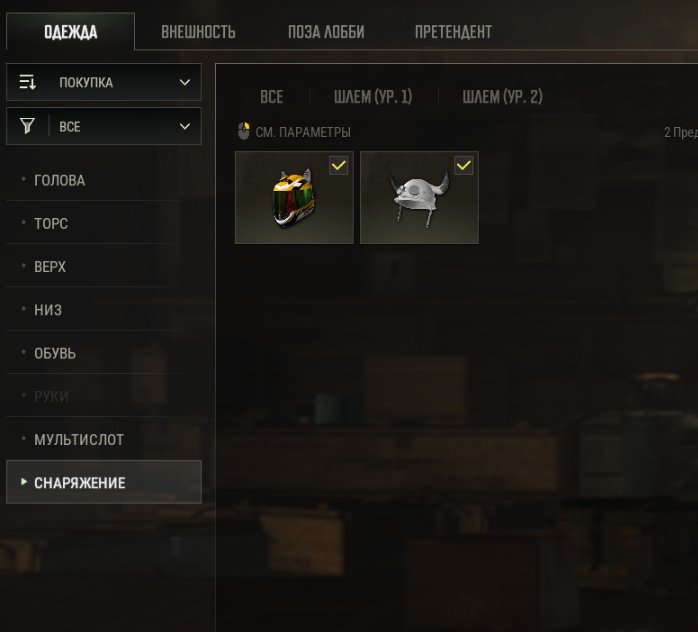Switch to the ВНЕШНОСТЬ tab
Viewport: 698px width, 632px height.
tap(198, 32)
